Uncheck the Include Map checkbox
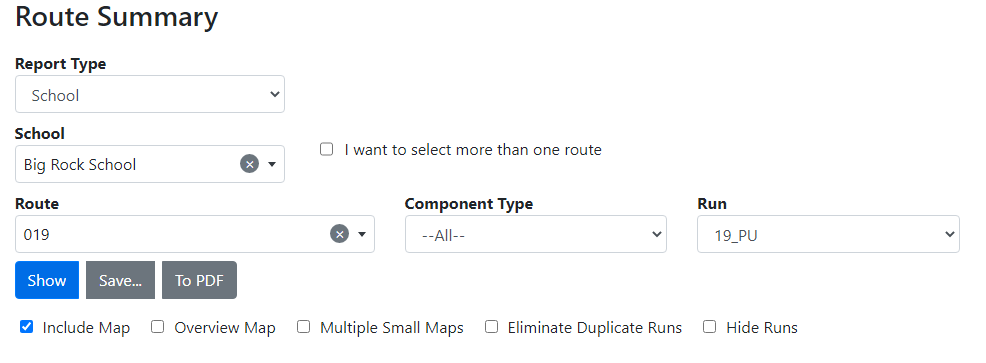Image resolution: width=986 pixels, height=363 pixels. point(26,327)
